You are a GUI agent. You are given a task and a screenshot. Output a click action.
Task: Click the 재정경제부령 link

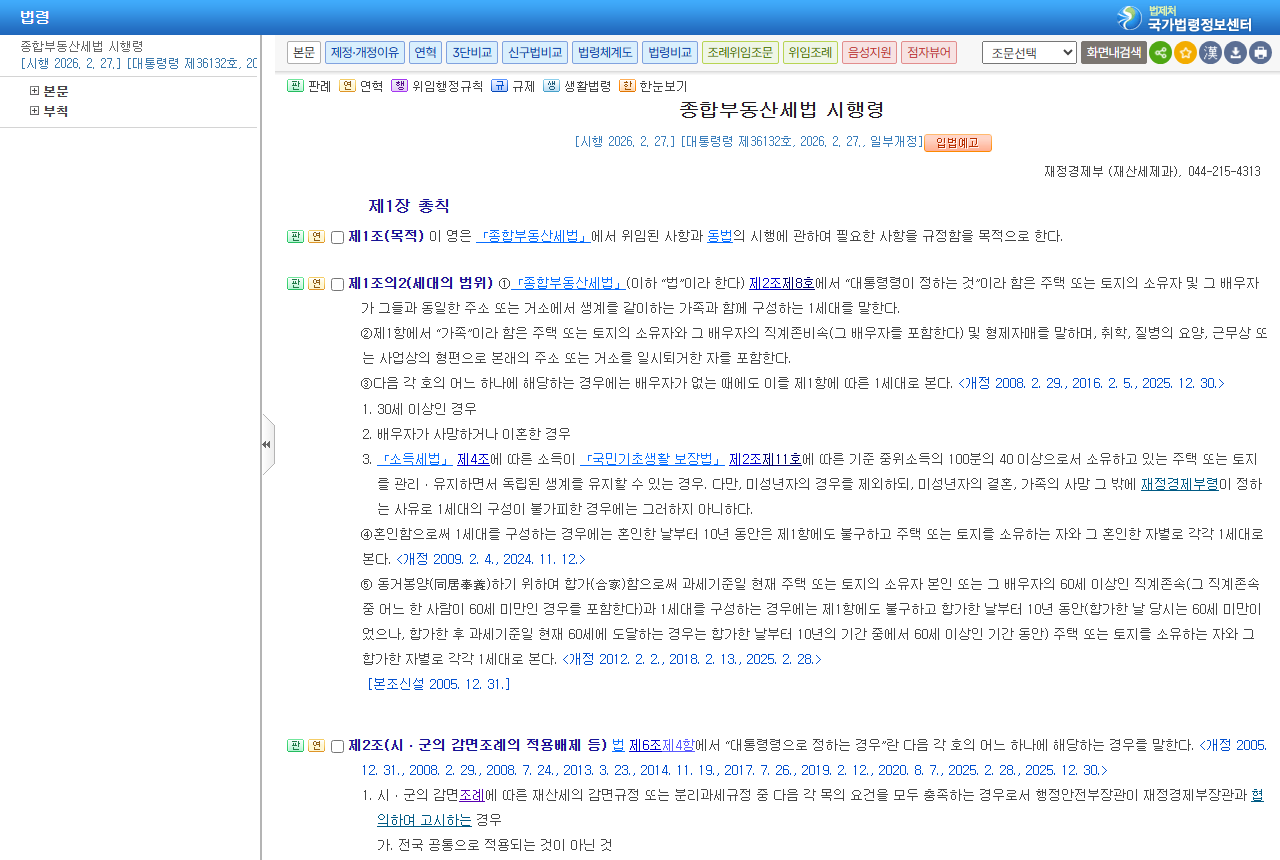tap(1180, 485)
